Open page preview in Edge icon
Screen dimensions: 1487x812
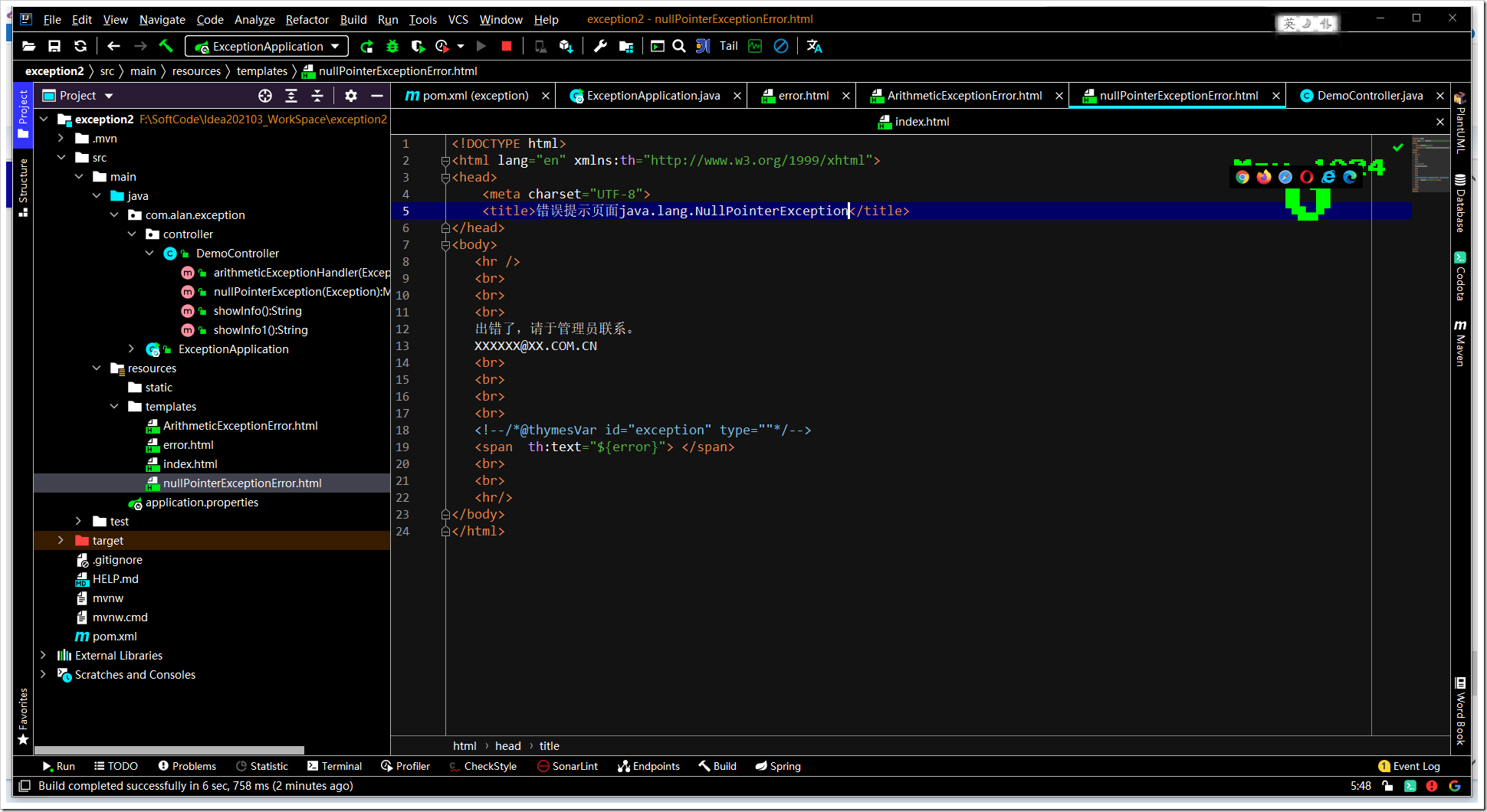click(1350, 177)
